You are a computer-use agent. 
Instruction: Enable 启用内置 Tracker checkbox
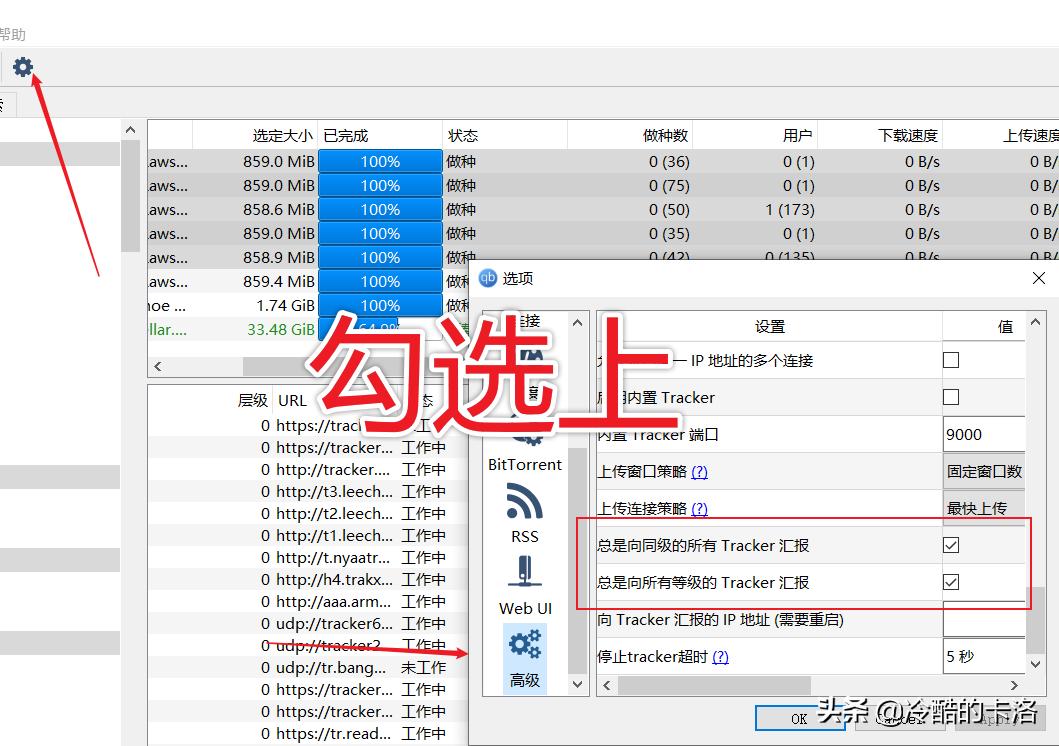949,397
